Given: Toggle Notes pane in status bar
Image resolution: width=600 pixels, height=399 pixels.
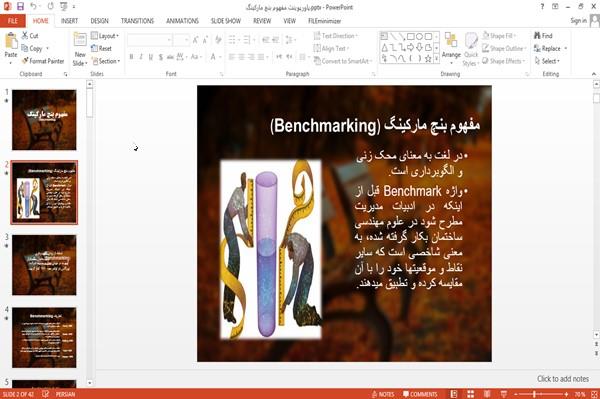Looking at the screenshot, I should point(382,394).
